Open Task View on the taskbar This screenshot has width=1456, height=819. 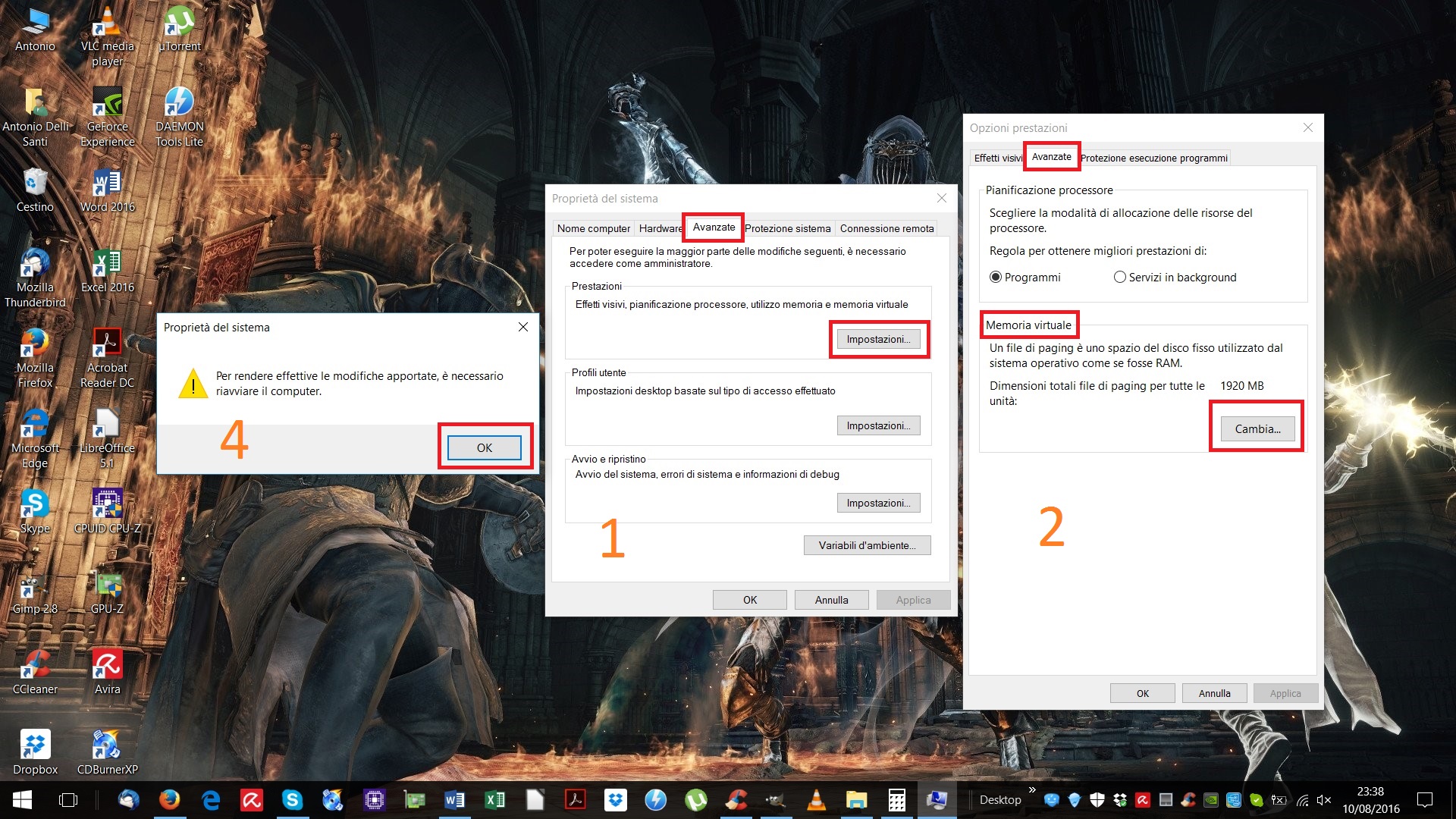coord(68,800)
